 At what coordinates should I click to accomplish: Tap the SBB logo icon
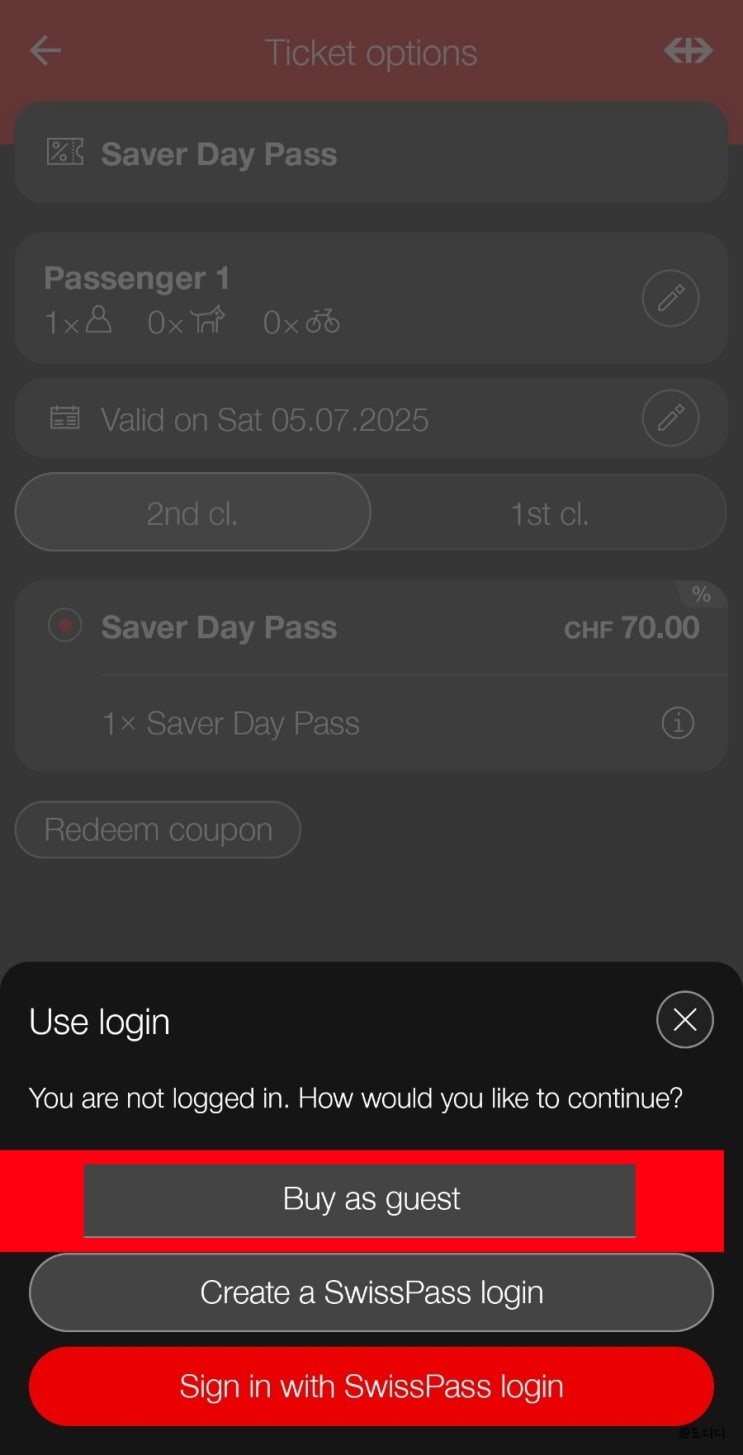pos(688,51)
